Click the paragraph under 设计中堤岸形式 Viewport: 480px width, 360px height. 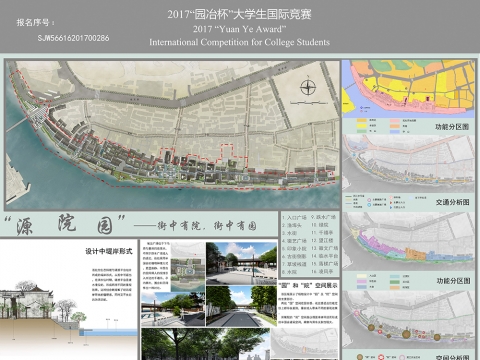(112, 284)
